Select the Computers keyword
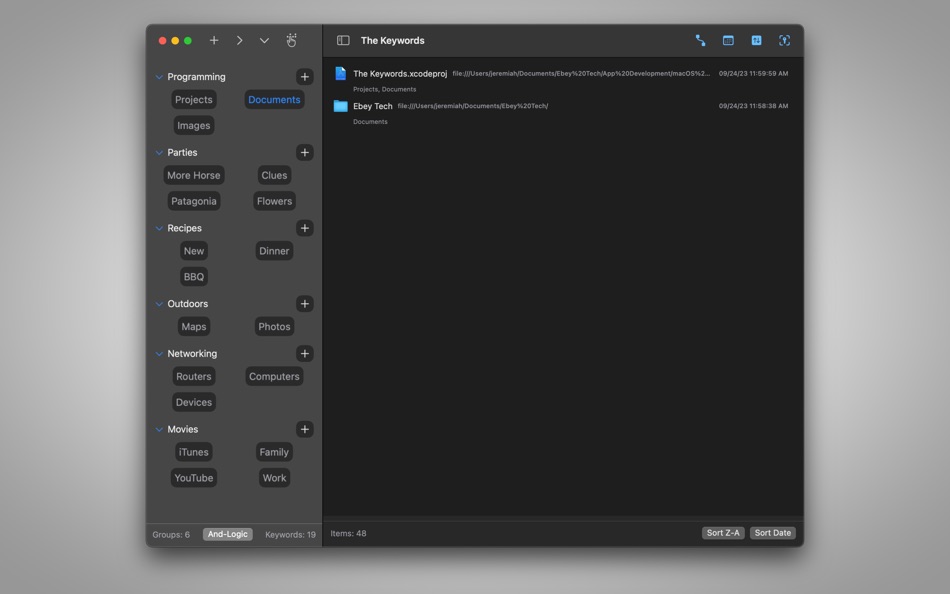This screenshot has height=594, width=950. 274,376
